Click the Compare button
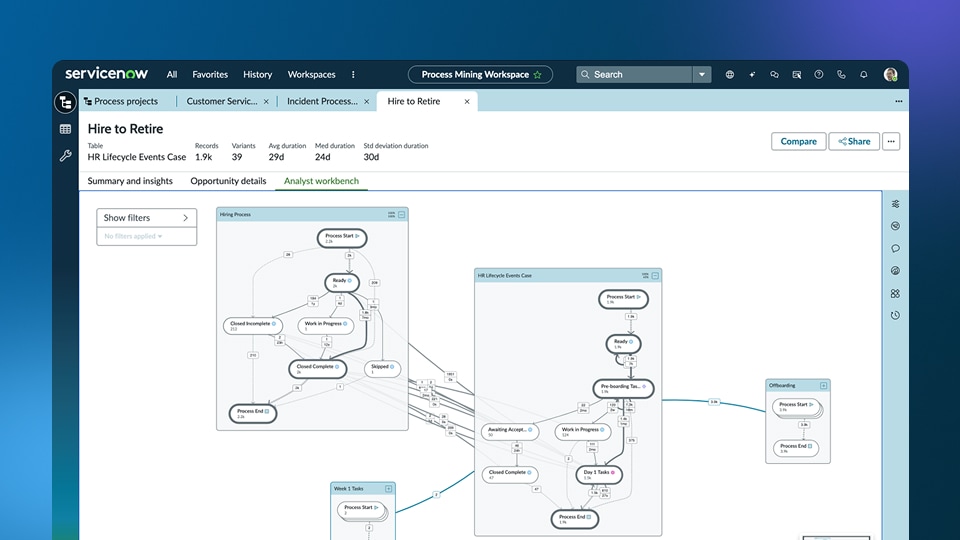The height and width of the screenshot is (540, 960). pyautogui.click(x=798, y=141)
